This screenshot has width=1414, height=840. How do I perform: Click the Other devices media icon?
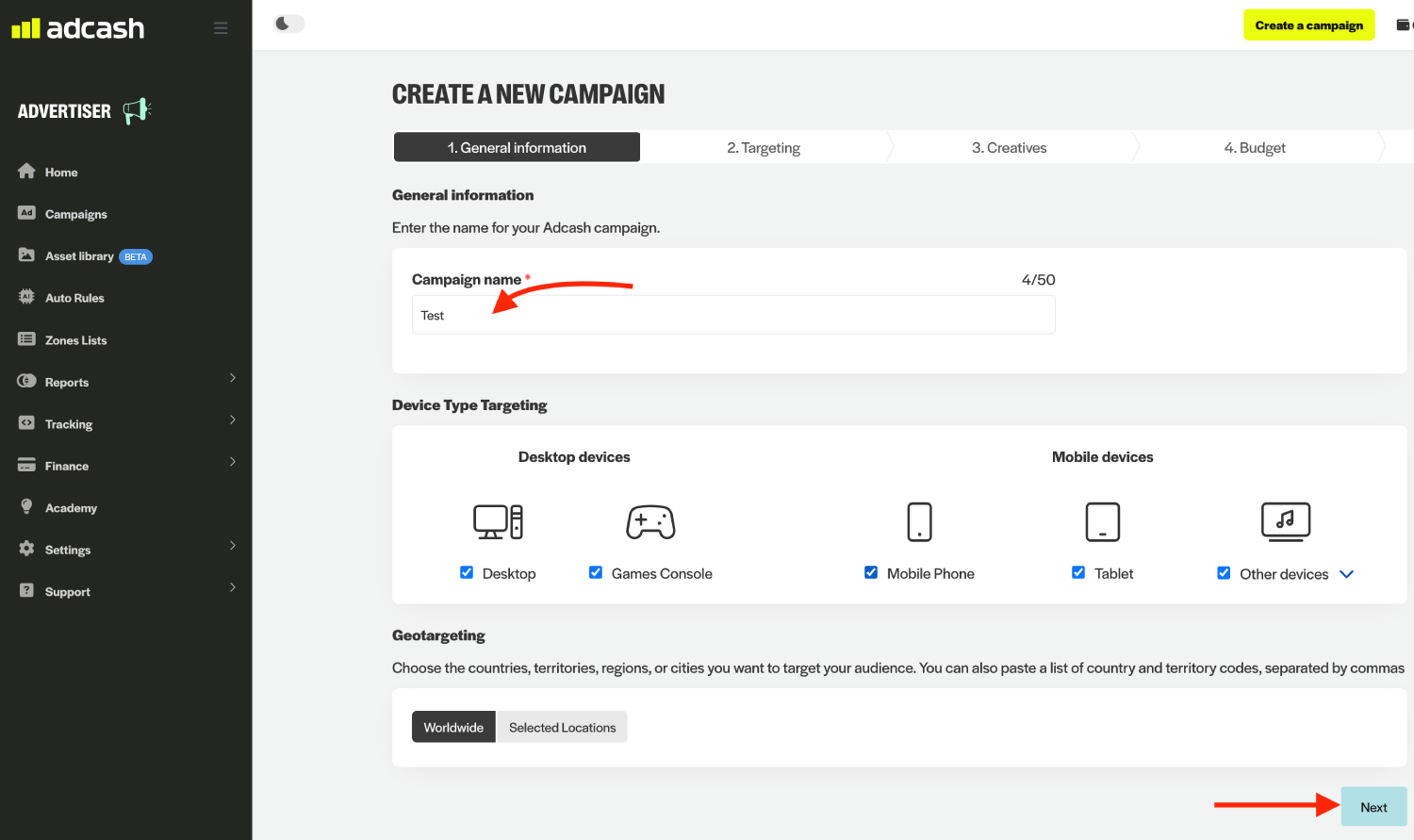point(1286,521)
